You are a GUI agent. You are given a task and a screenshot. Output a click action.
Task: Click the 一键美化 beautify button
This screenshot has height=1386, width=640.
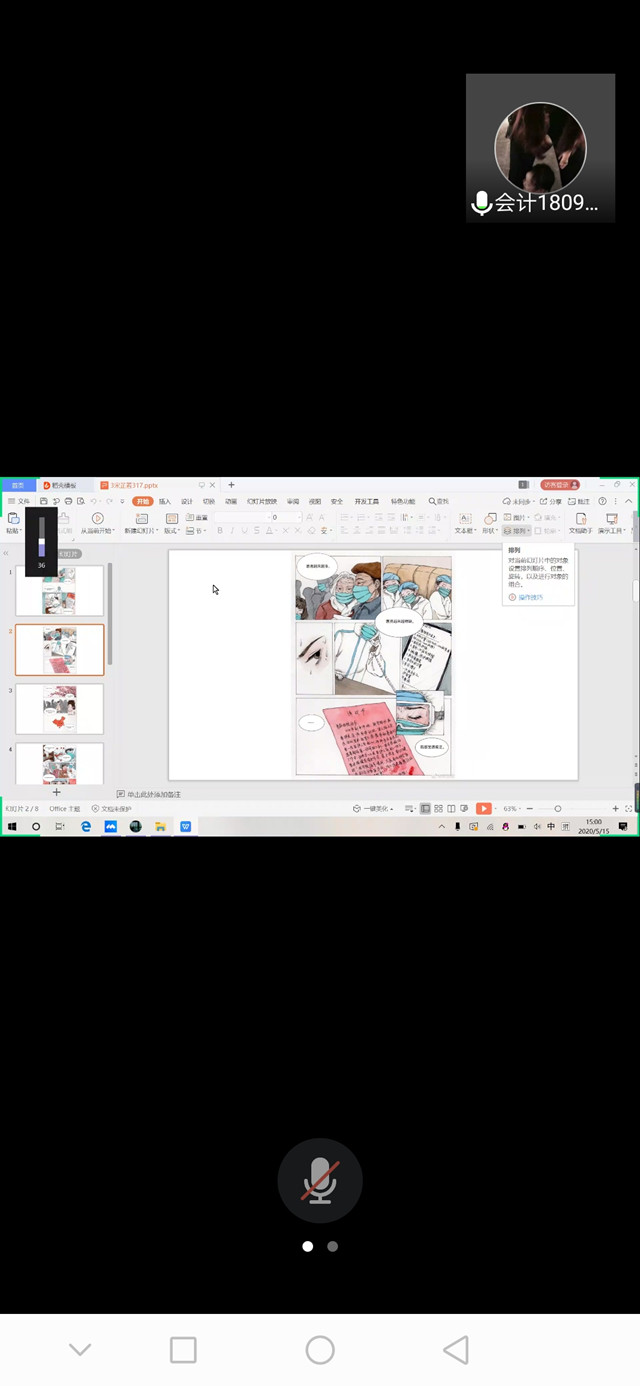[372, 808]
